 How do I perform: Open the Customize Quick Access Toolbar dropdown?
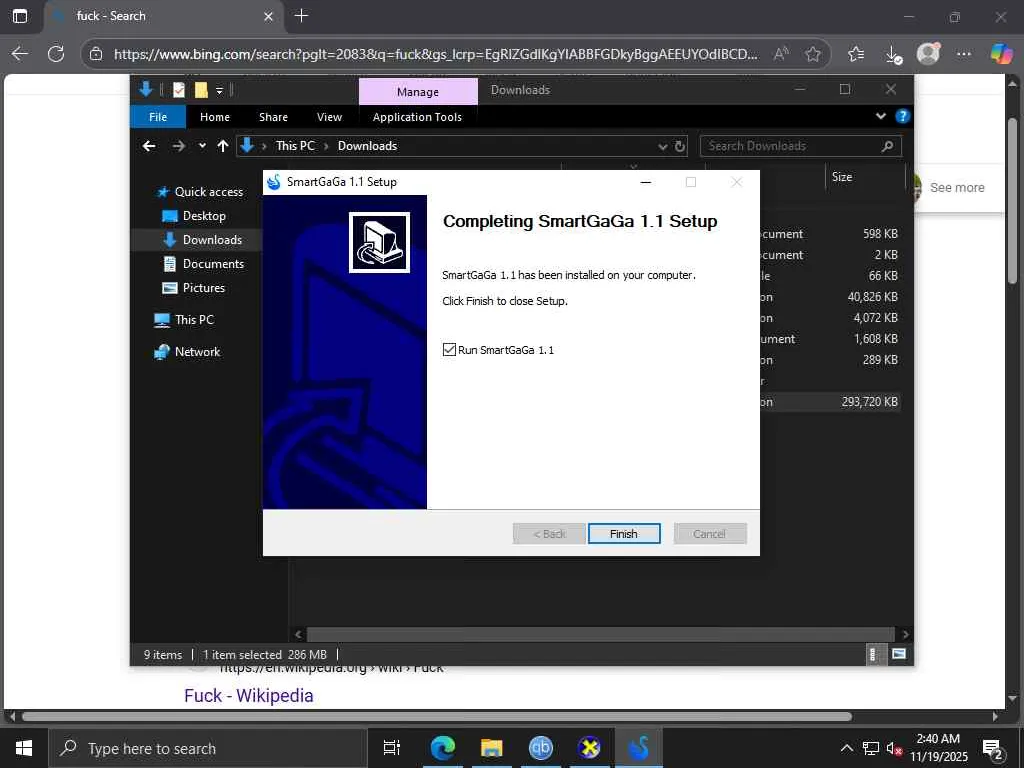[219, 91]
